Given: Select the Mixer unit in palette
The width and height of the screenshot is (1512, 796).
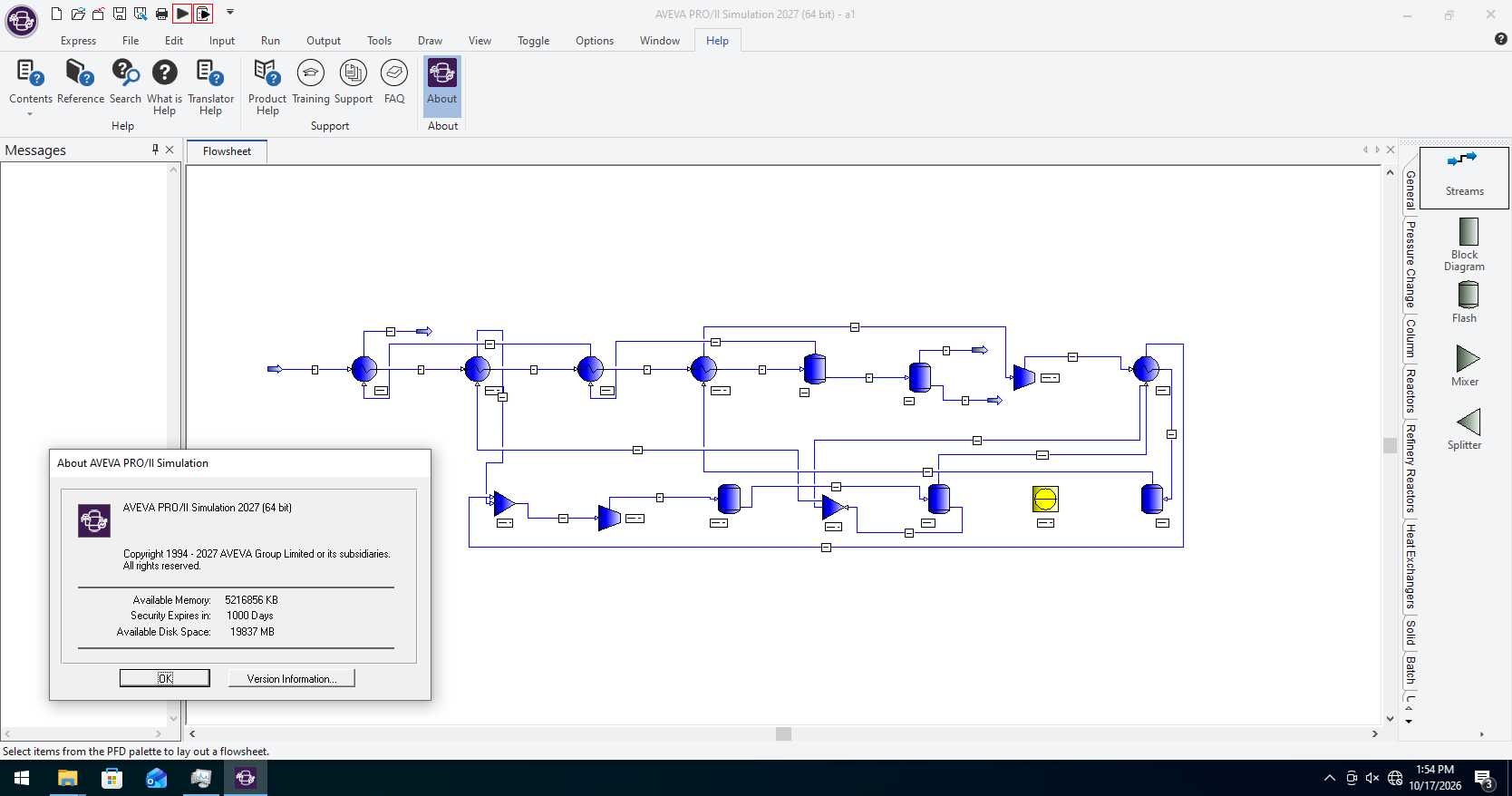Looking at the screenshot, I should (x=1464, y=365).
